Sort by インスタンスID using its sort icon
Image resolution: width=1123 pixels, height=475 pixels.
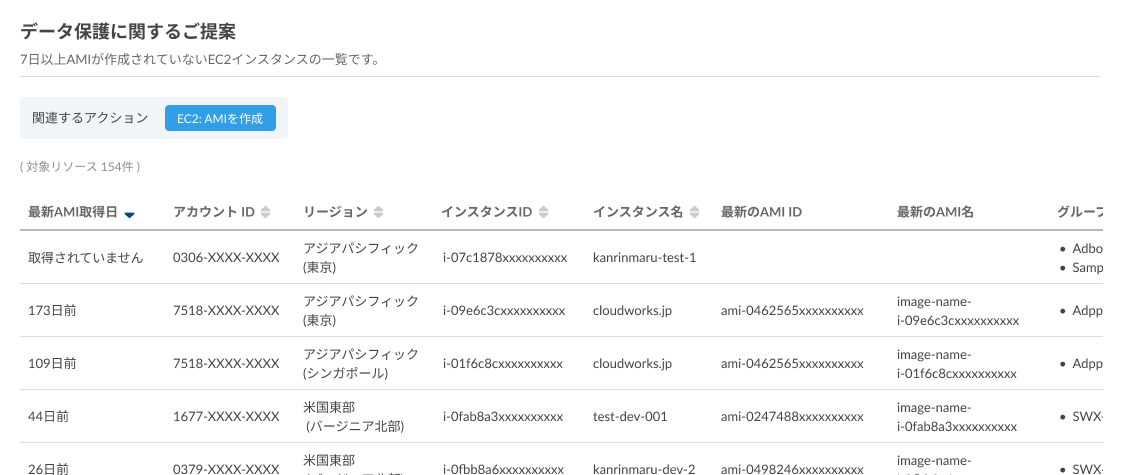click(x=543, y=212)
